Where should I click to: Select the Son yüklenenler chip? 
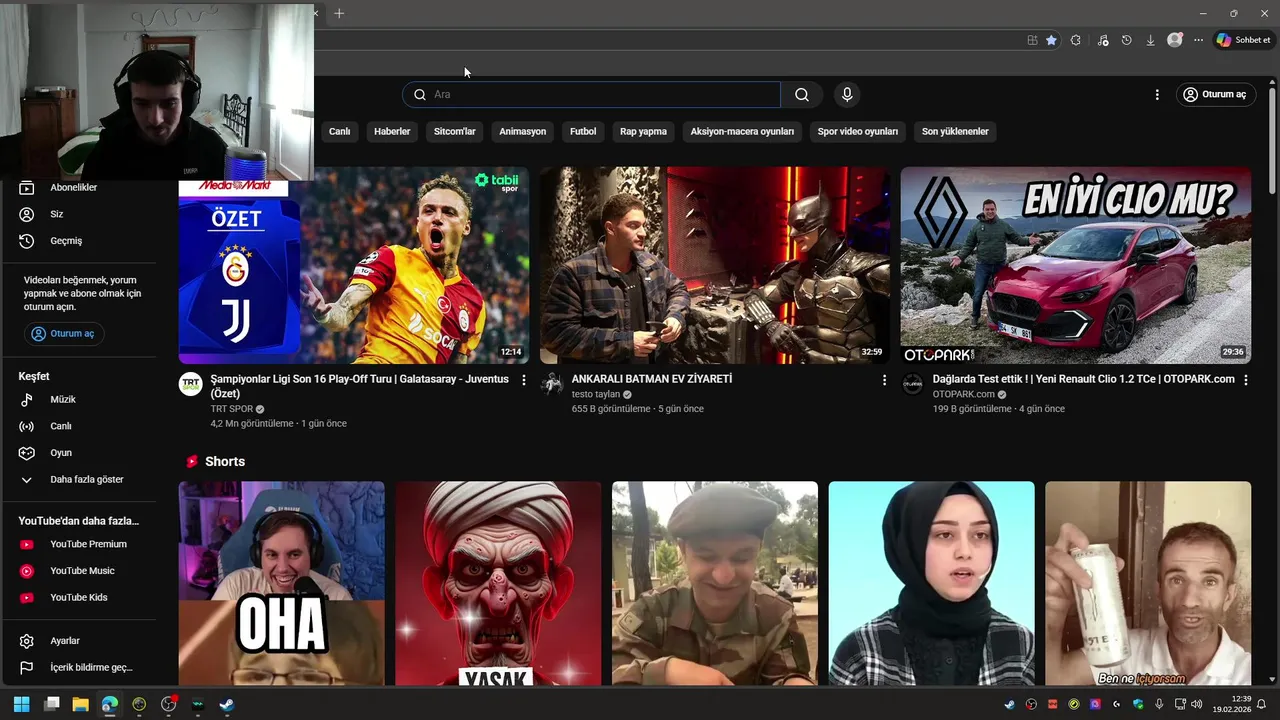click(x=955, y=131)
